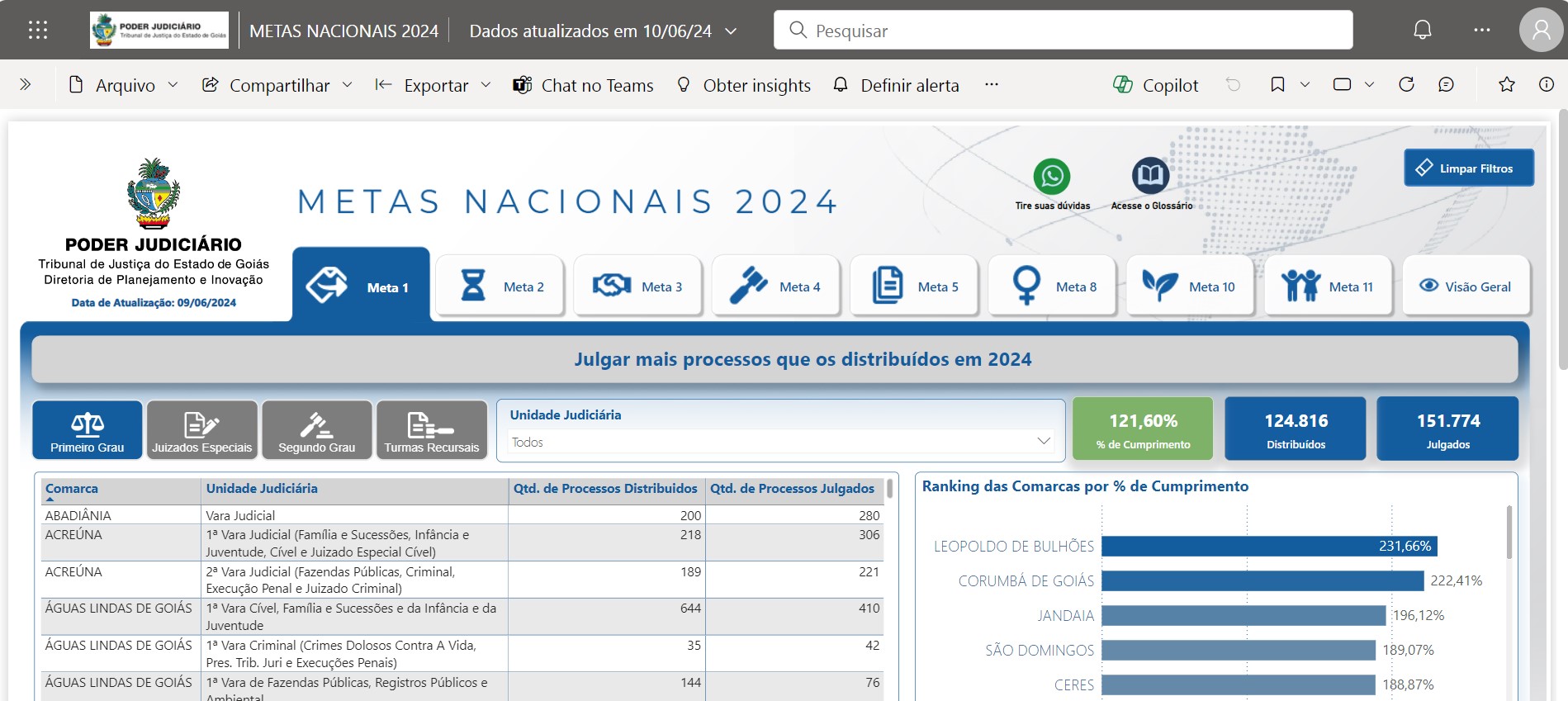The height and width of the screenshot is (701, 1568).
Task: Open the comments icon
Action: (1446, 84)
